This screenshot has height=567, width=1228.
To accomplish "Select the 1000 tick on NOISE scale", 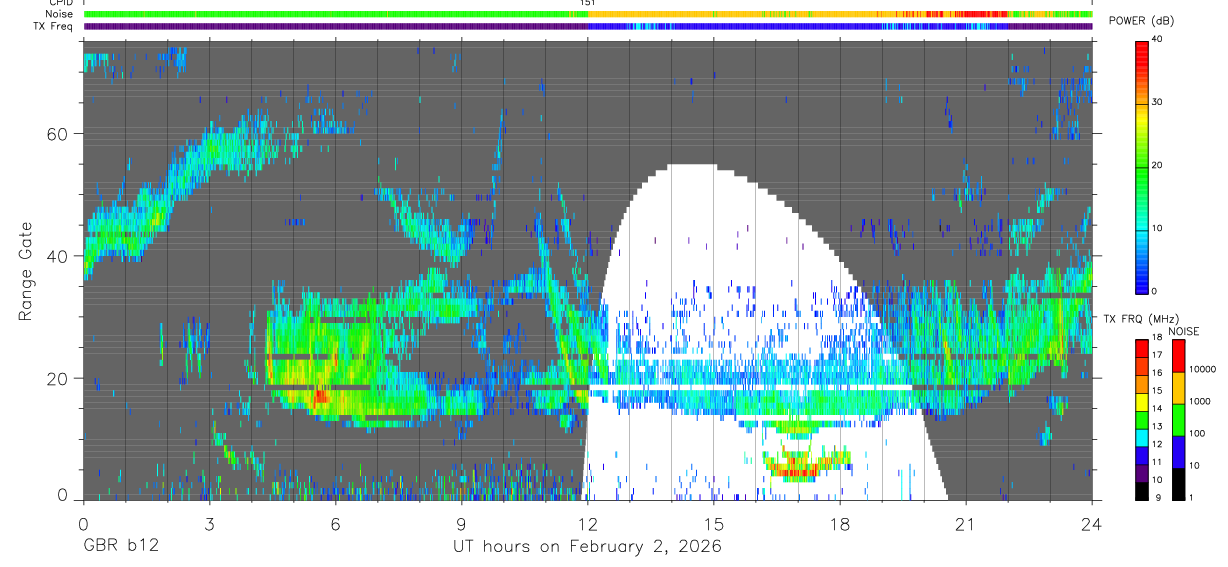I will pyautogui.click(x=1200, y=402).
